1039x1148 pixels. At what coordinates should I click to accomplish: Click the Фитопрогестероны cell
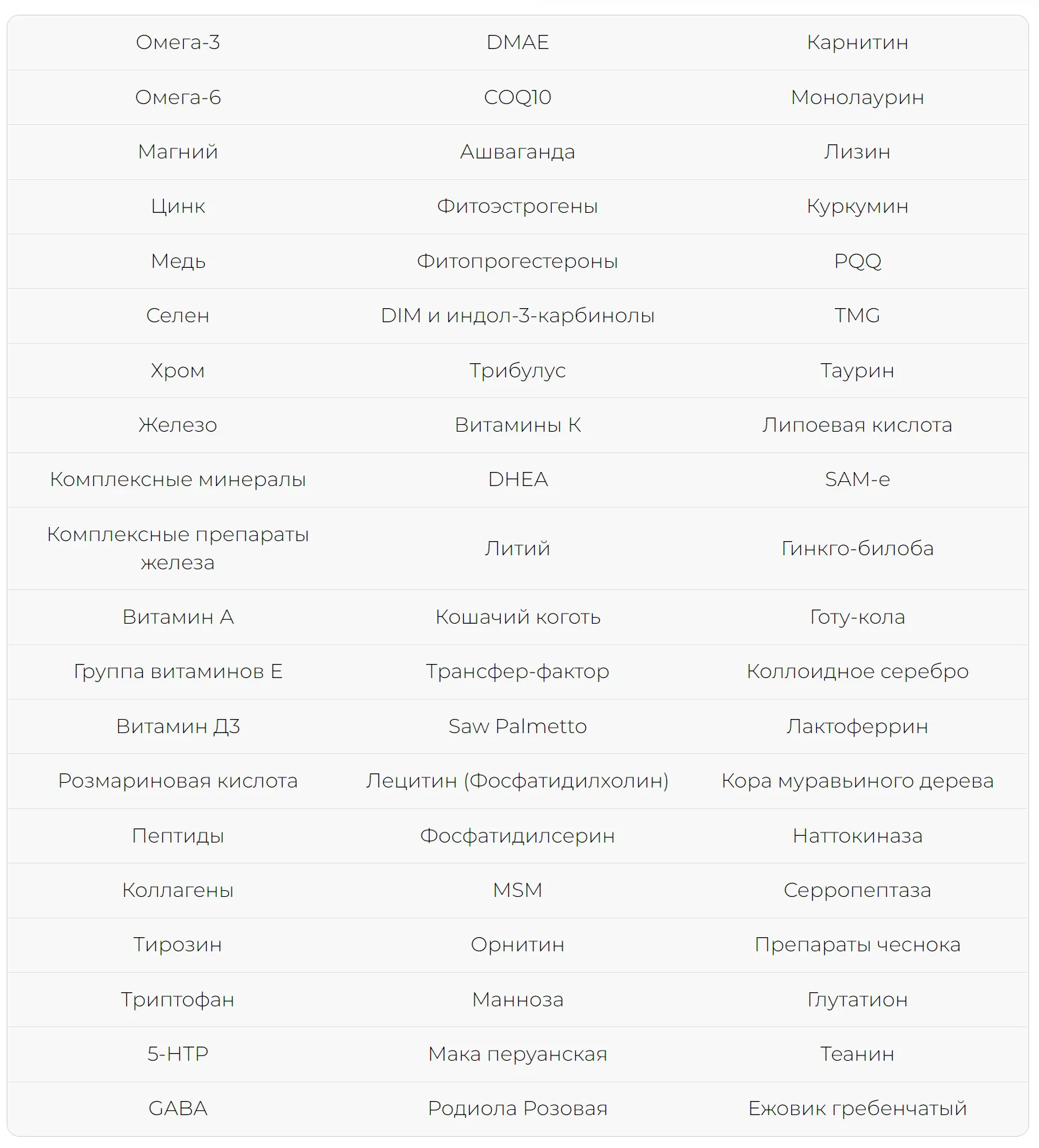click(x=517, y=261)
